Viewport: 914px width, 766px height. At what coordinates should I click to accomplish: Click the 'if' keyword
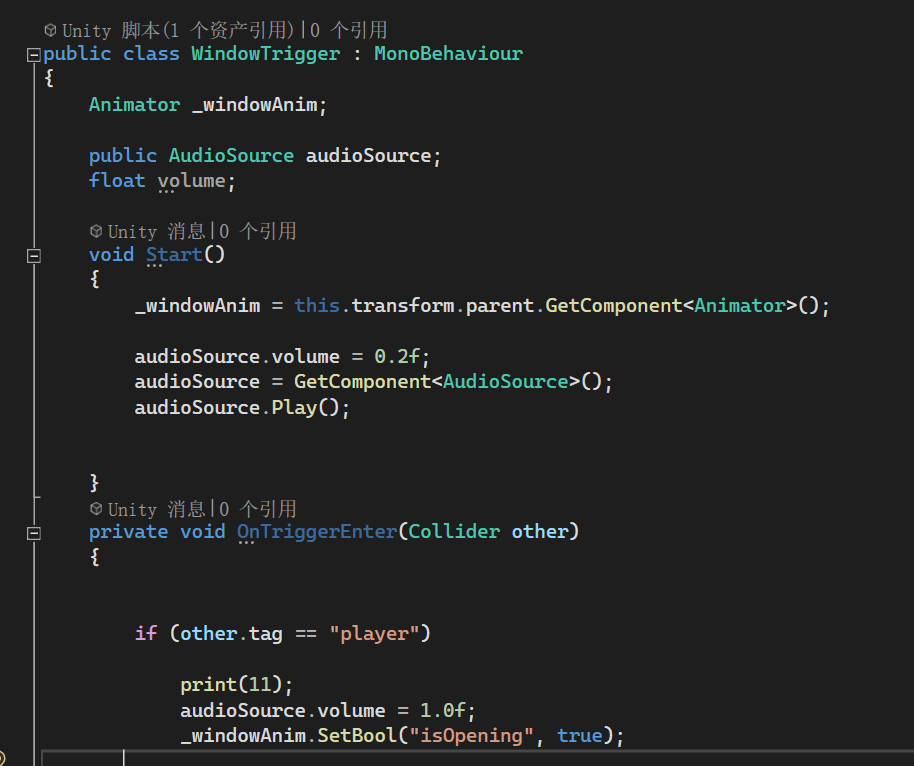[146, 634]
